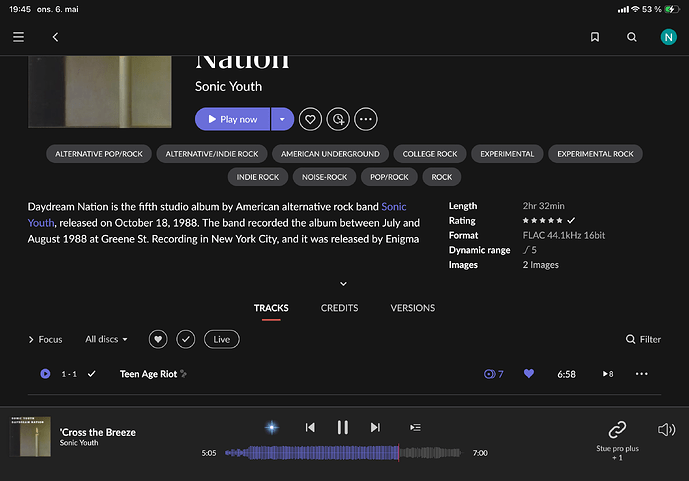Tap the 19:45 clock in the status bar

[20, 9]
